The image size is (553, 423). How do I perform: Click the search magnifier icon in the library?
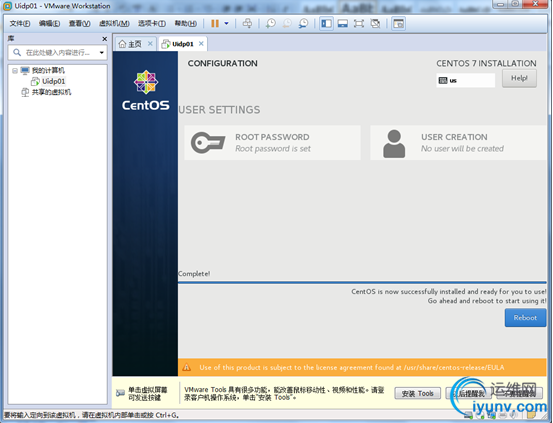click(17, 53)
